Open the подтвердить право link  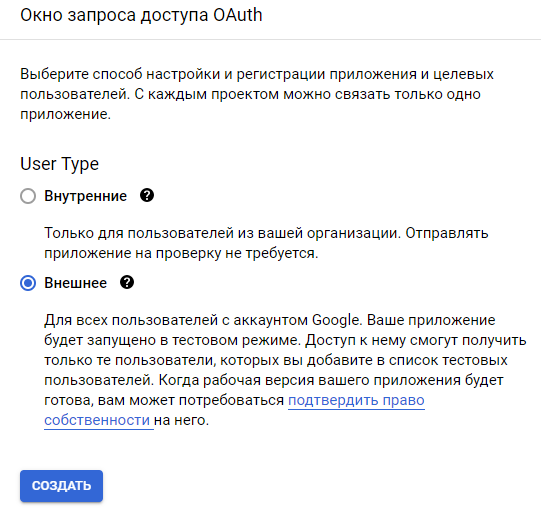pos(356,400)
